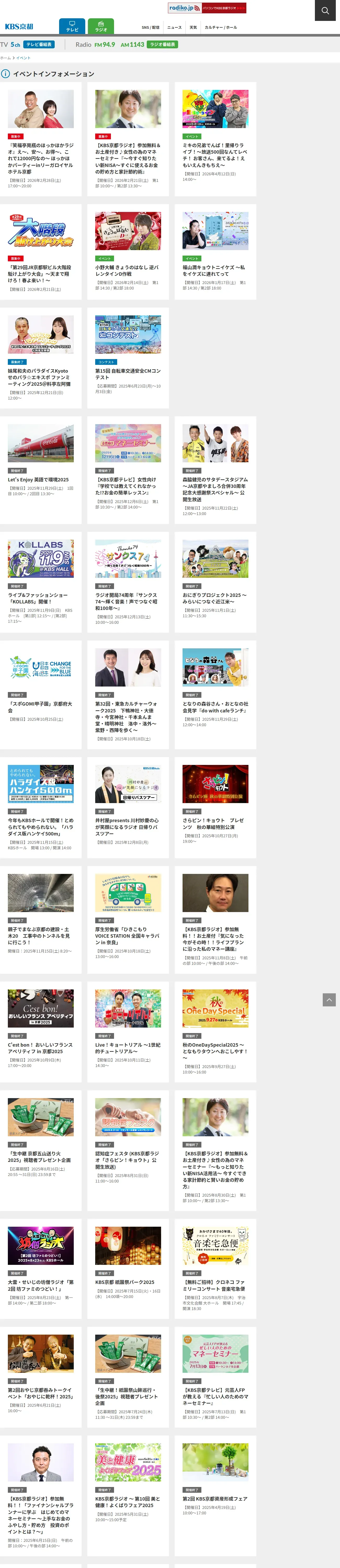Screen dimensions: 340x1568
Task: Click the info icon beside イベントインフォメーション
Action: pos(5,74)
